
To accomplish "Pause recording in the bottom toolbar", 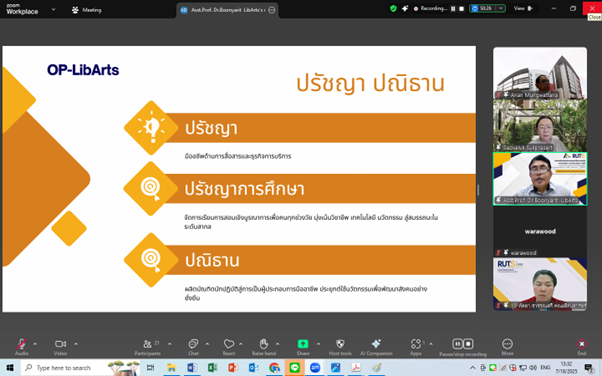I will click(457, 343).
